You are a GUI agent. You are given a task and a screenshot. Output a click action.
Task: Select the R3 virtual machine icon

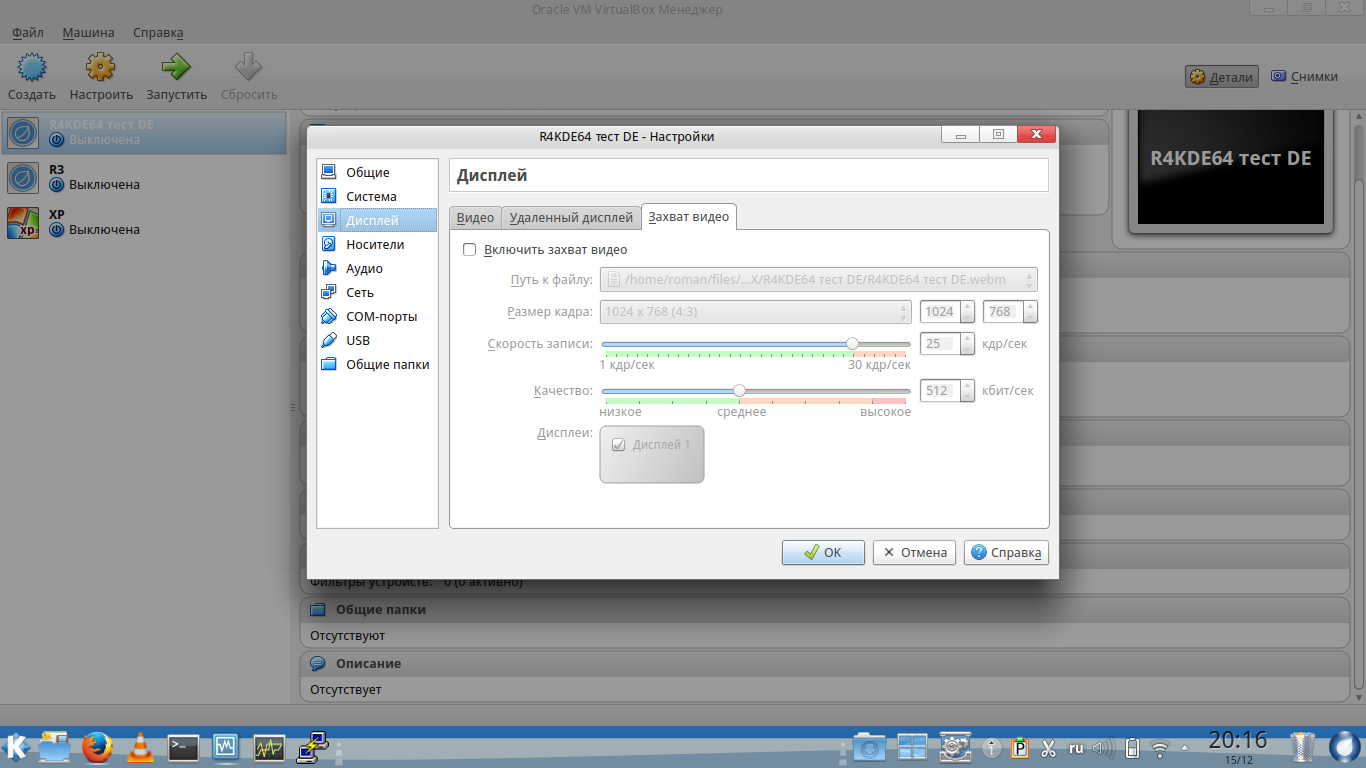point(22,178)
